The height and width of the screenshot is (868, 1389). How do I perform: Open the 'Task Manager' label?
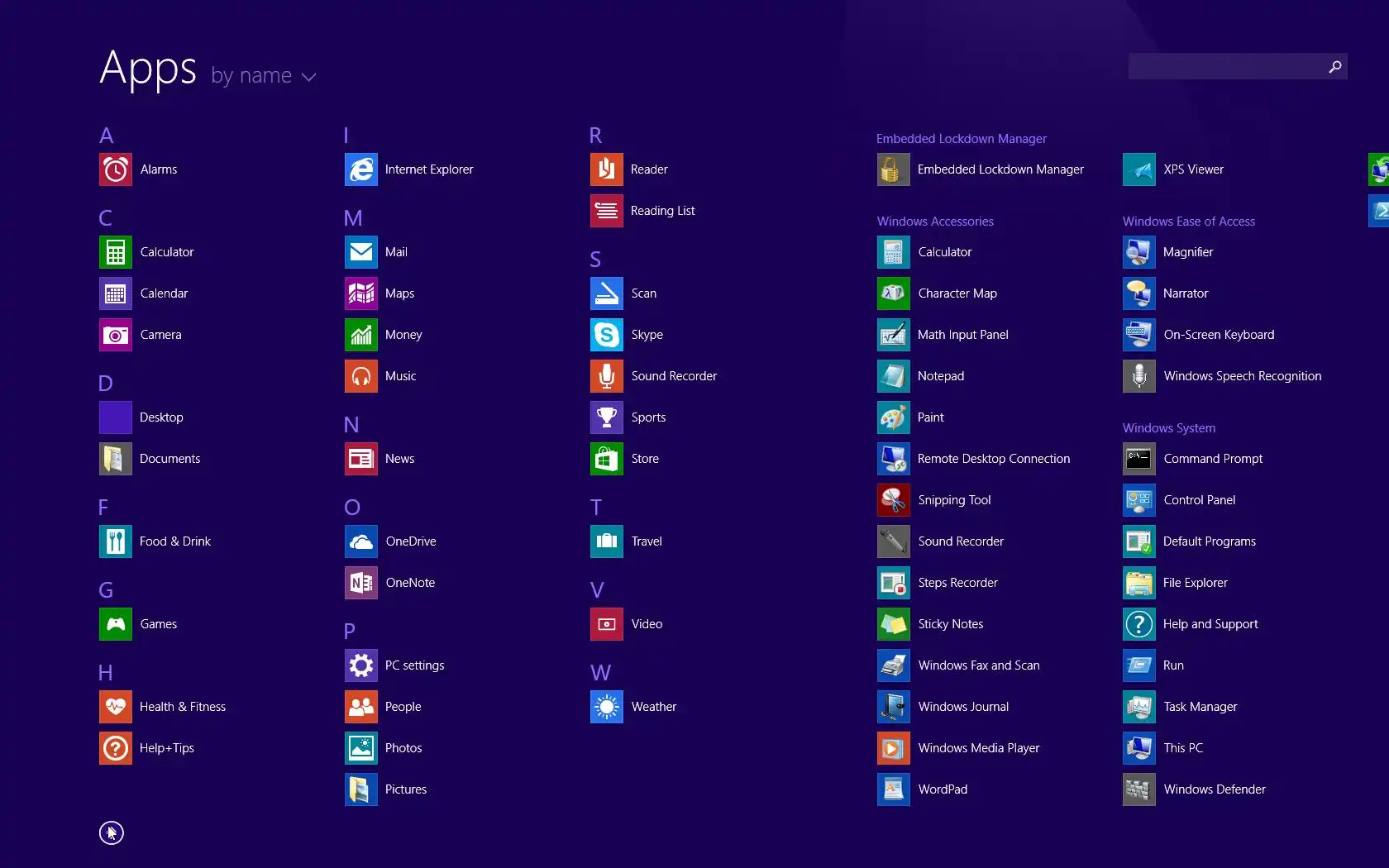tap(1200, 707)
